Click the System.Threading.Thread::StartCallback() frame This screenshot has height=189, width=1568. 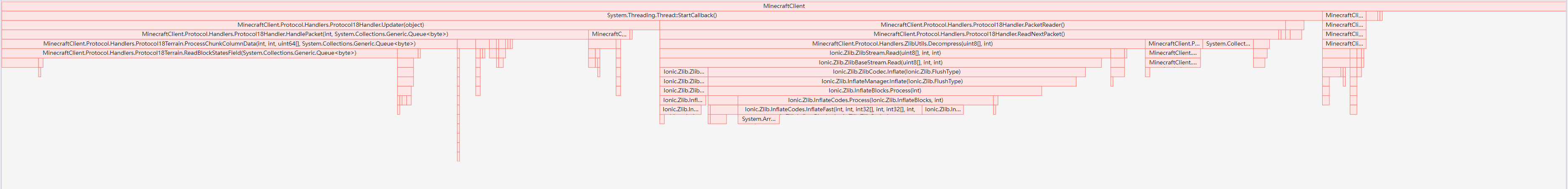[x=662, y=15]
